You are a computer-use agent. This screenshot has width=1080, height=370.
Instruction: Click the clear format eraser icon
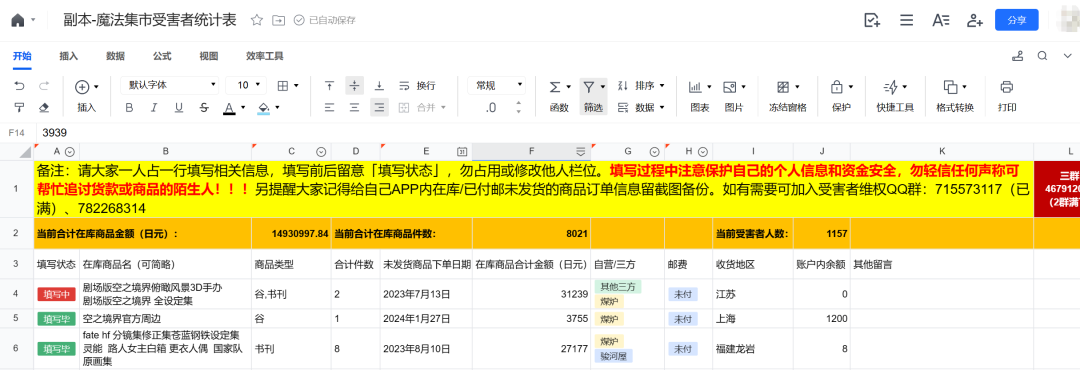(43, 107)
